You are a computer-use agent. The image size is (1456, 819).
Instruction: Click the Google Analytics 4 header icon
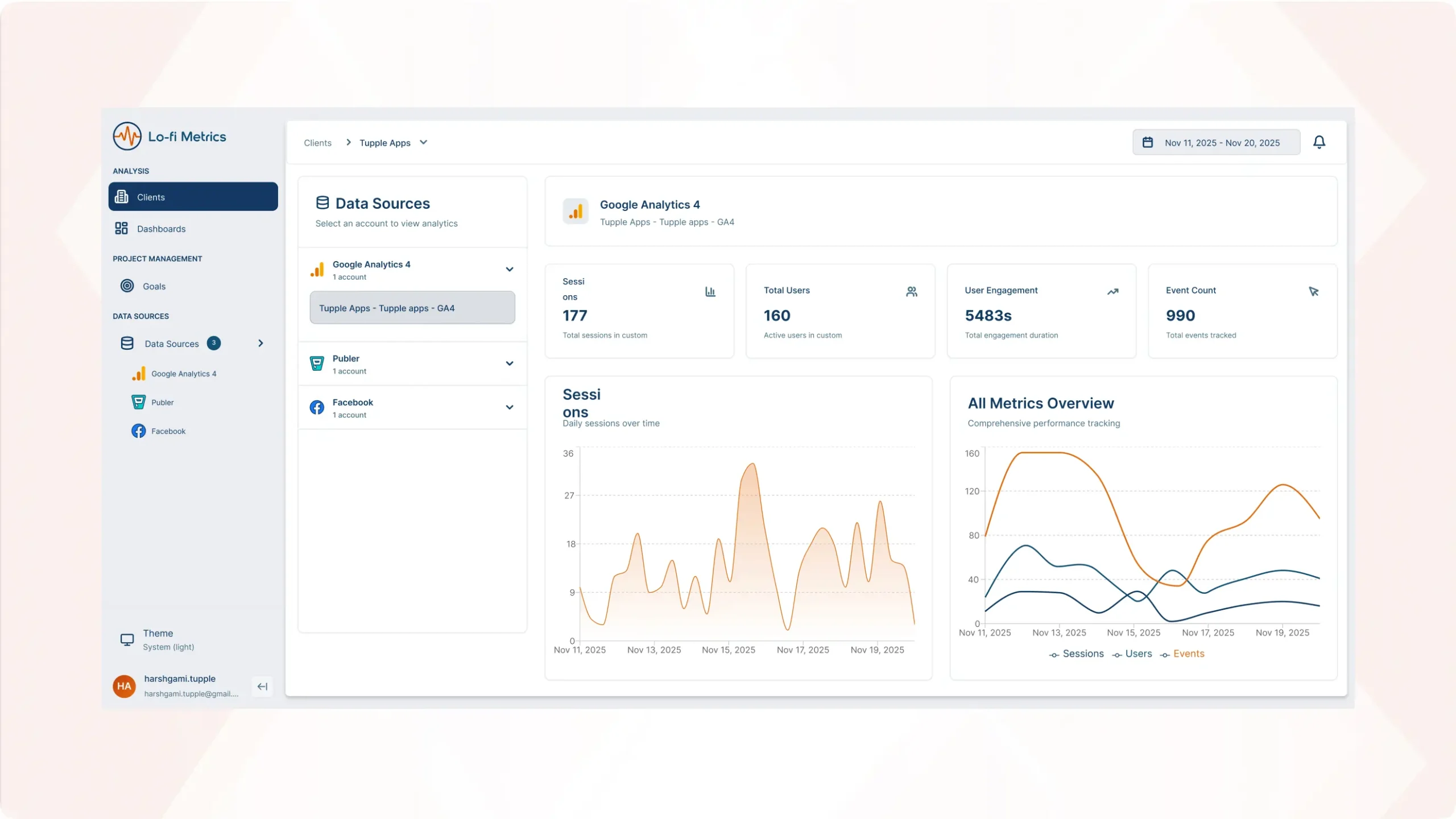(576, 212)
